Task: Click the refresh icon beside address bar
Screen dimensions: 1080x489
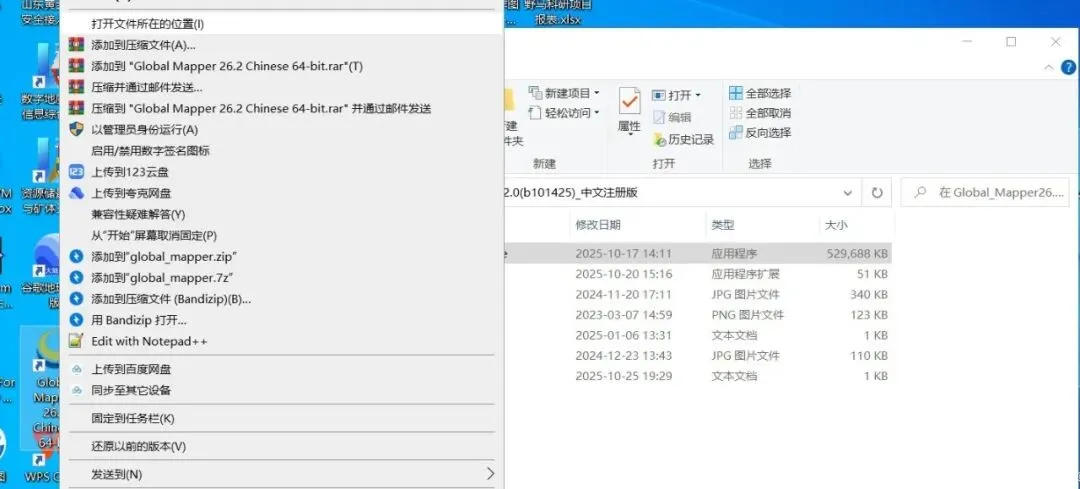Action: pyautogui.click(x=877, y=193)
